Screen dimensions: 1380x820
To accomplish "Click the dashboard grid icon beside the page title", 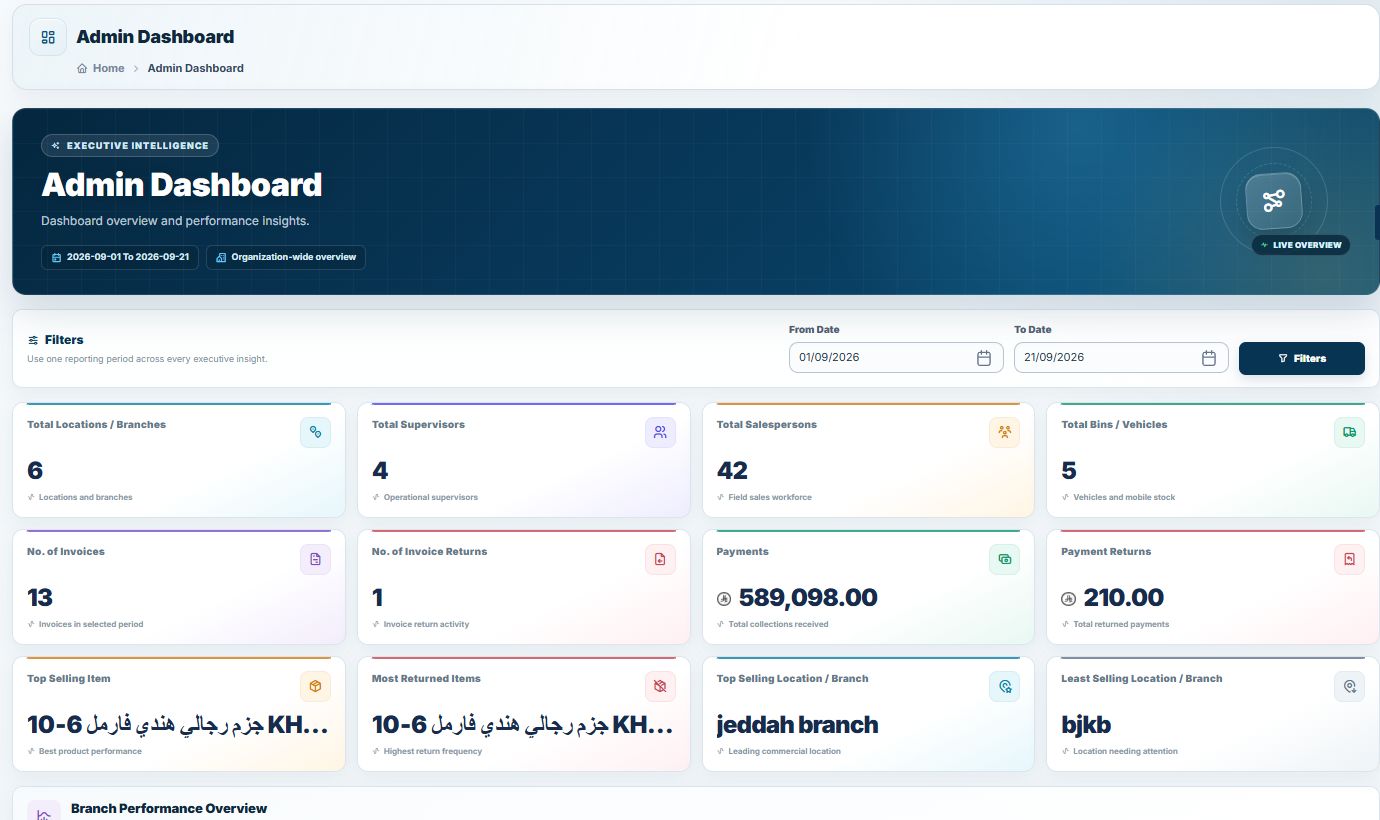I will point(48,37).
